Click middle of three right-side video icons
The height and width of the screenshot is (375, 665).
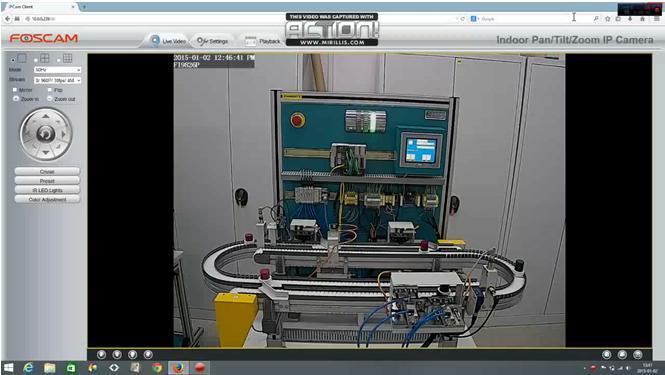(x=622, y=354)
